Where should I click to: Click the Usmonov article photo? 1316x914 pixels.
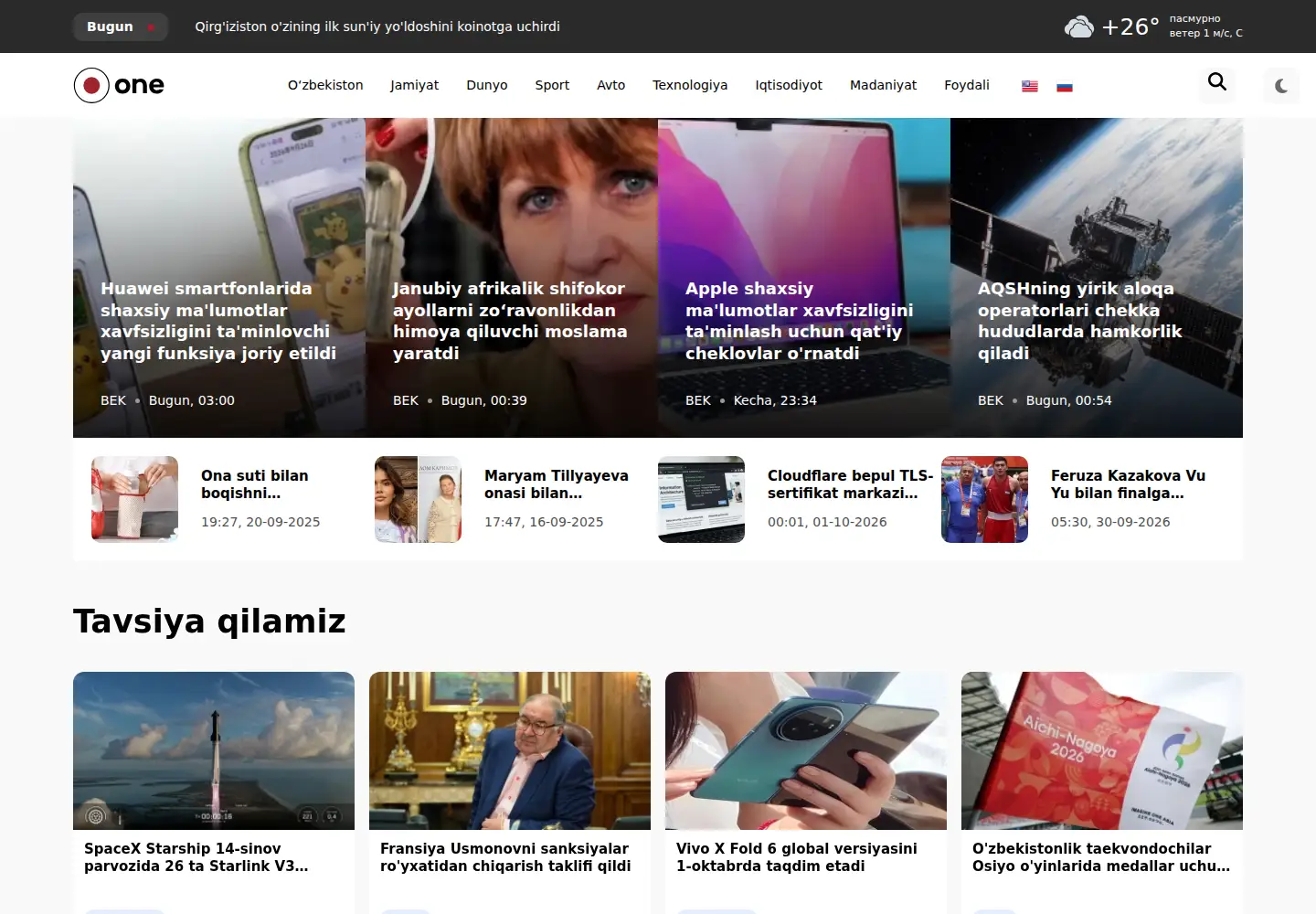point(510,750)
